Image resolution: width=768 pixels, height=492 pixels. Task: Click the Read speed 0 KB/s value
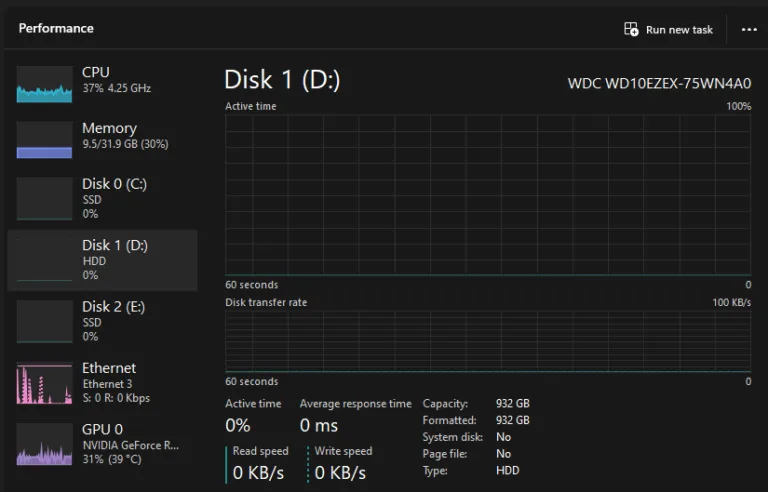(x=258, y=473)
